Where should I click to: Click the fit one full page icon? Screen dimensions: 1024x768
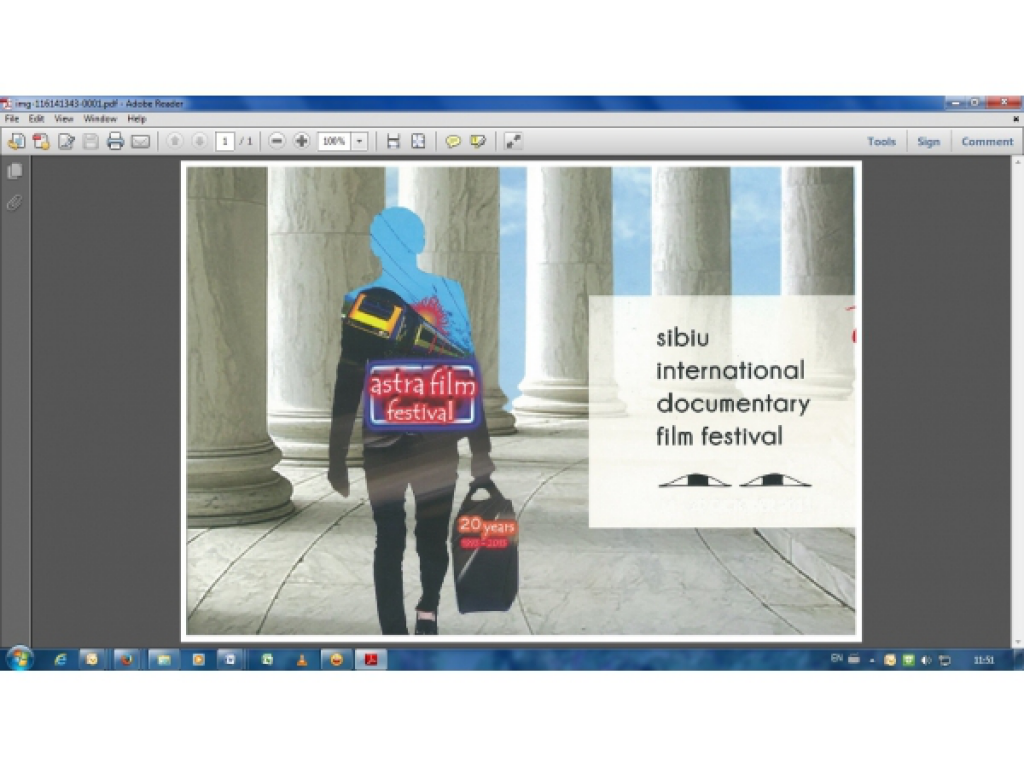(x=418, y=141)
